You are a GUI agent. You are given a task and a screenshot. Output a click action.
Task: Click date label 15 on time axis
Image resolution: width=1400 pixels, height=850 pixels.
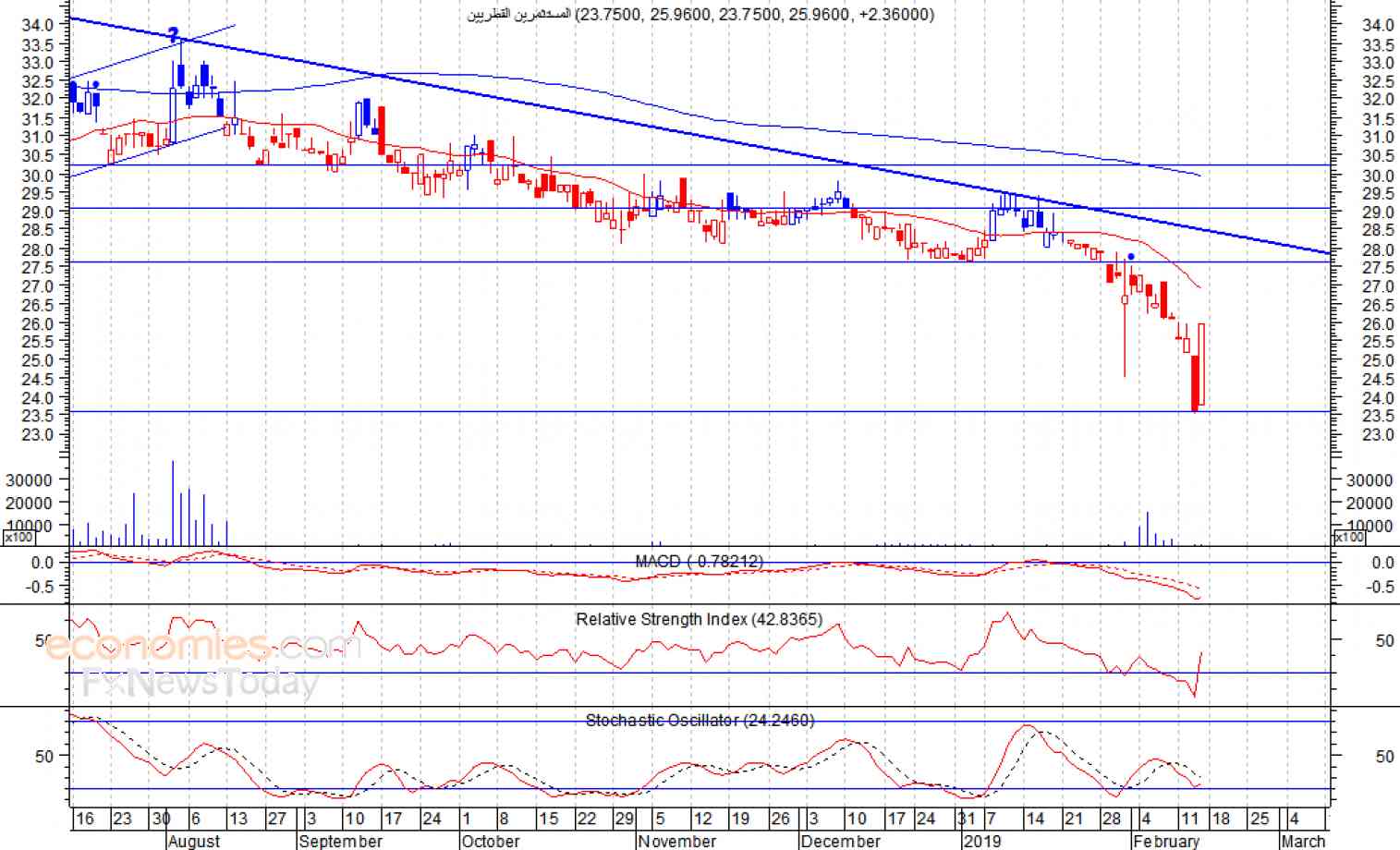tap(549, 819)
